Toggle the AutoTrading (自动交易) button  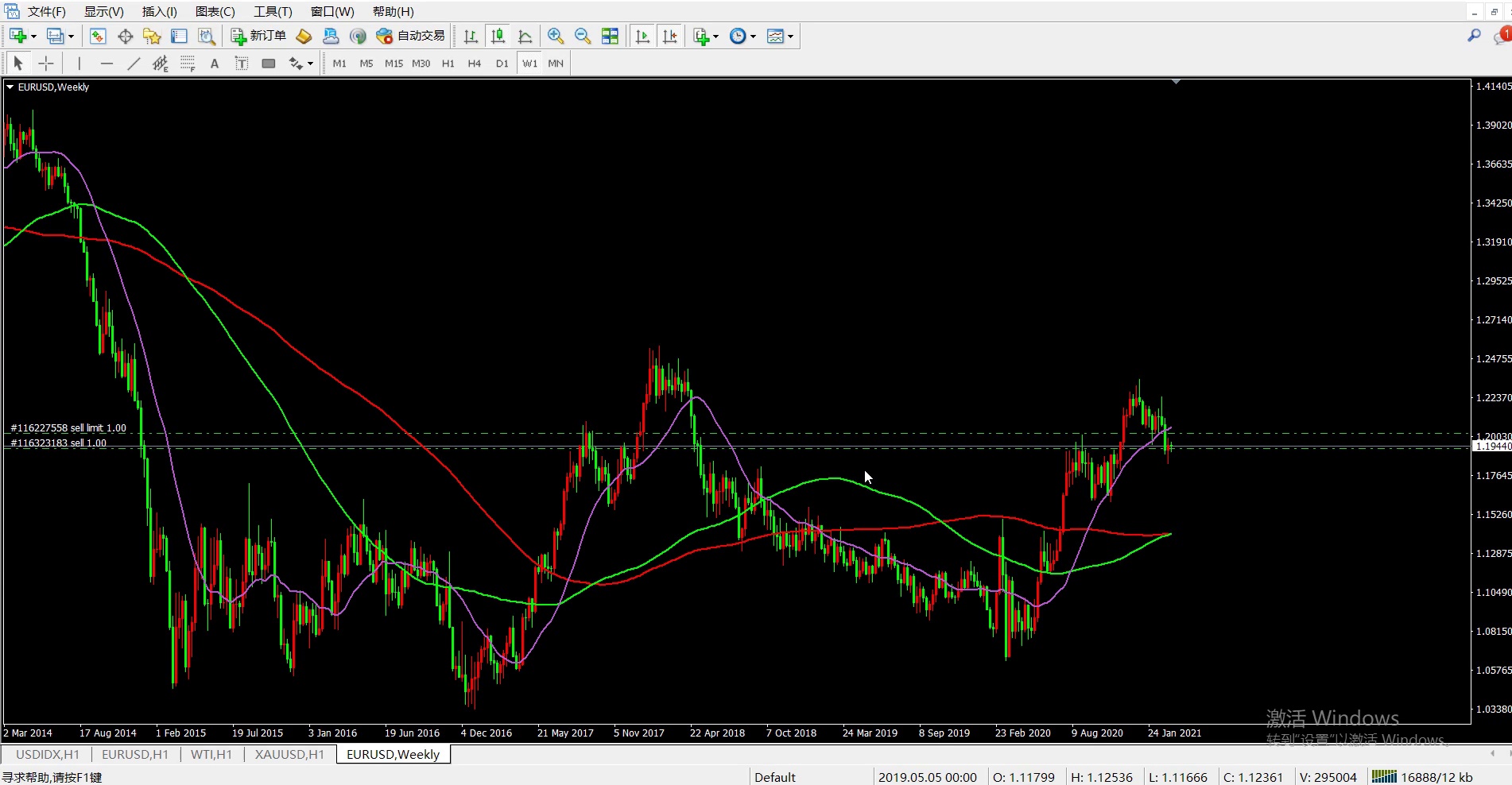pyautogui.click(x=410, y=36)
